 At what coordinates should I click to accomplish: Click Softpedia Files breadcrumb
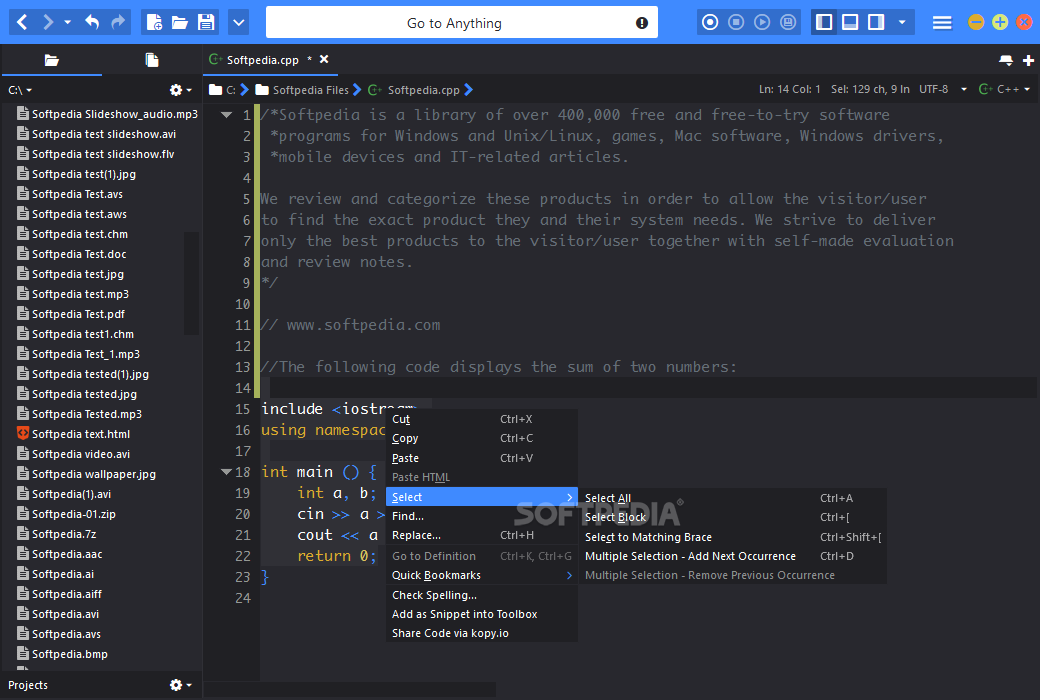(x=302, y=90)
